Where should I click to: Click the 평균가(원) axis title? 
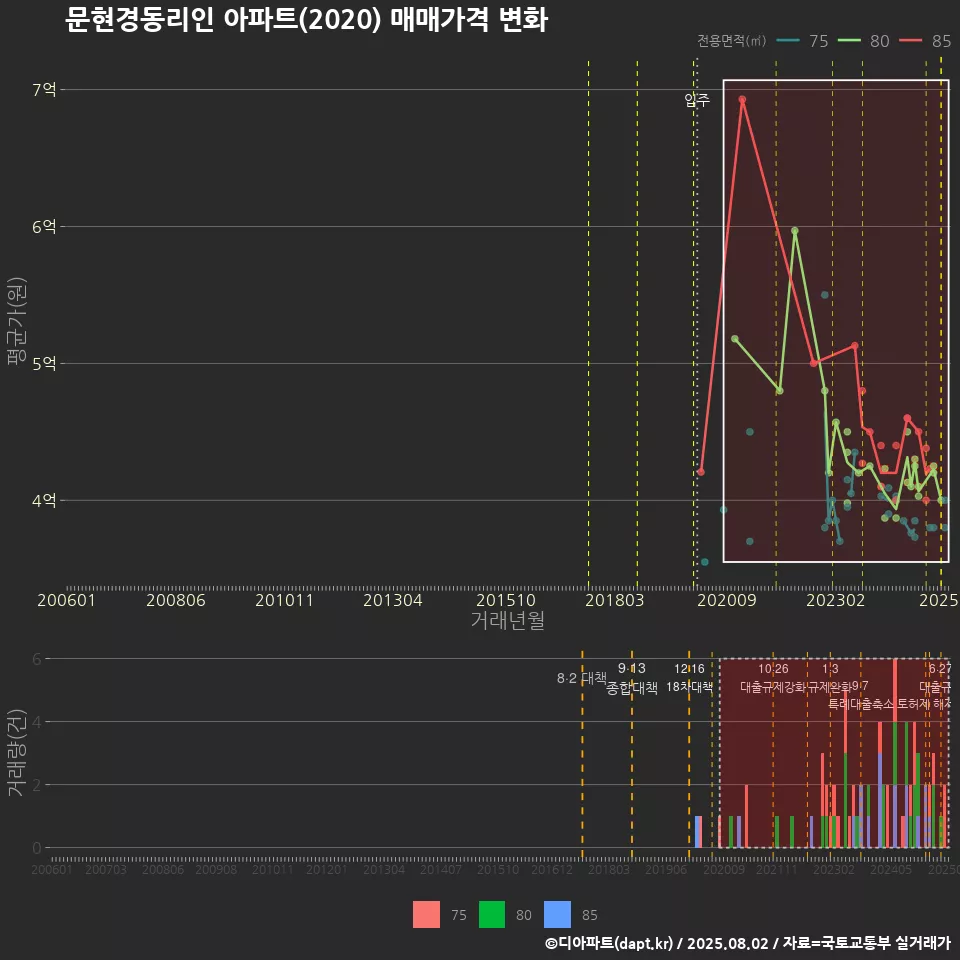click(x=17, y=321)
